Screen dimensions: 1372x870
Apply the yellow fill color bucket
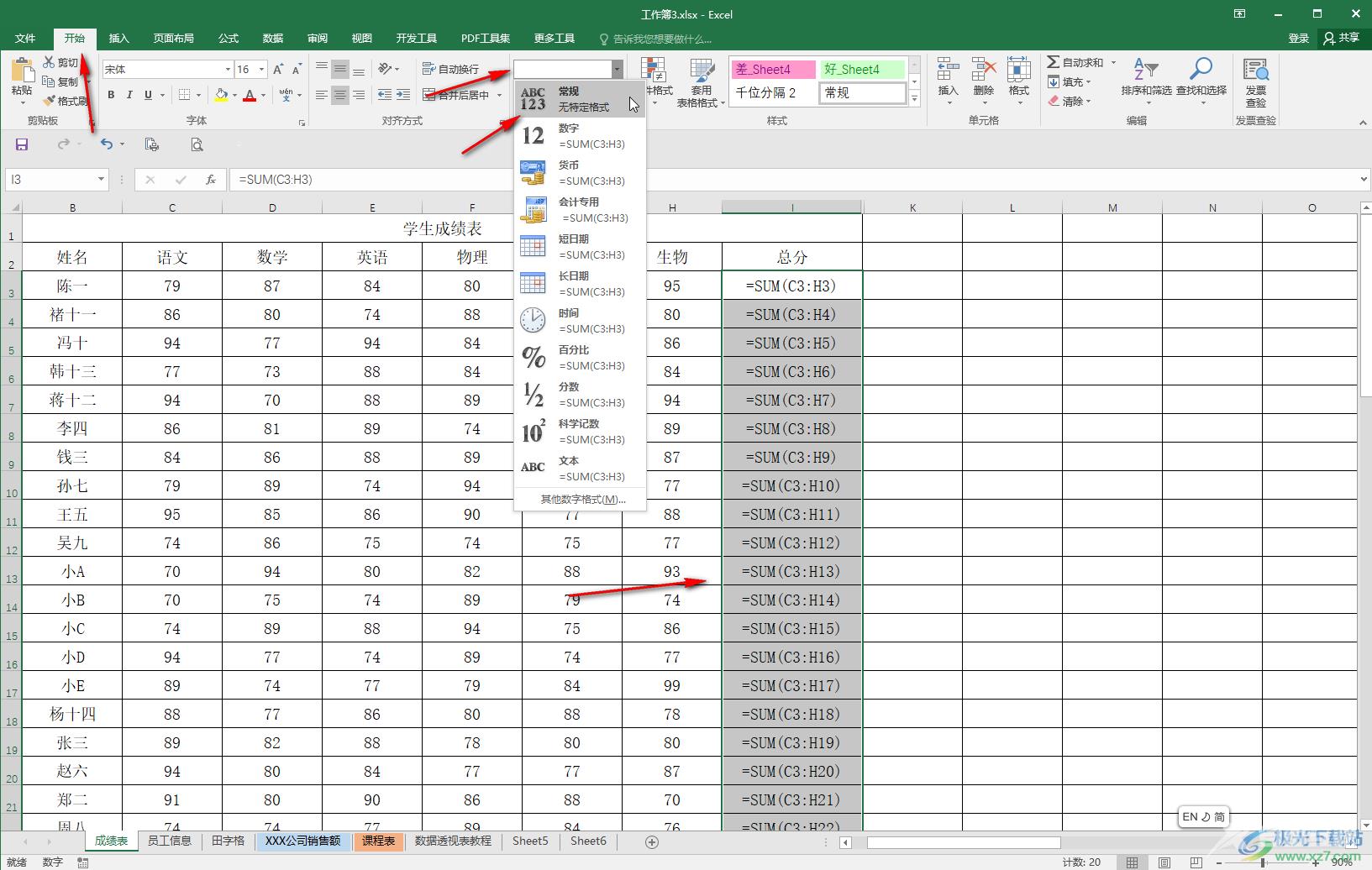221,95
